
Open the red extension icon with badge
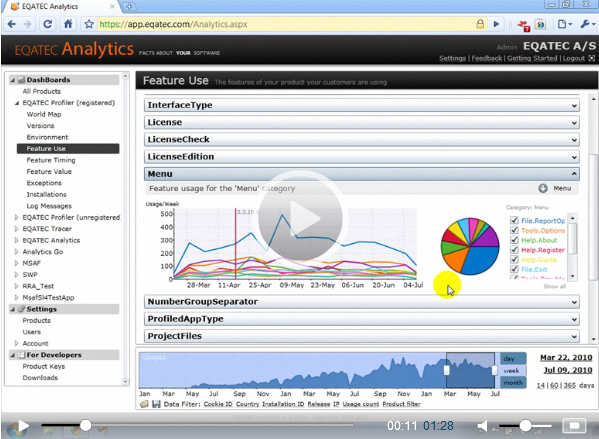523,25
